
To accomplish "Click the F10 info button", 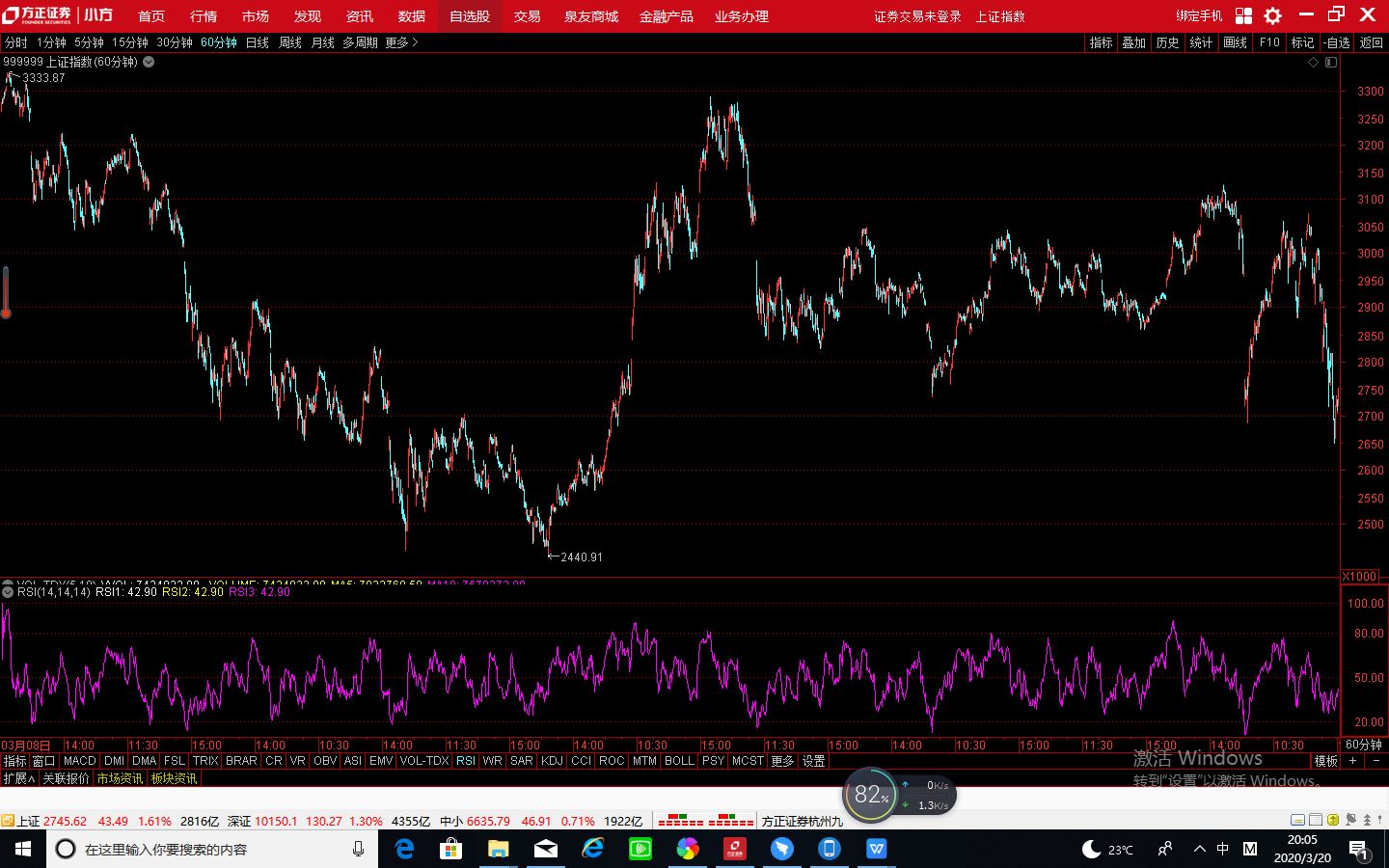I will click(1269, 42).
